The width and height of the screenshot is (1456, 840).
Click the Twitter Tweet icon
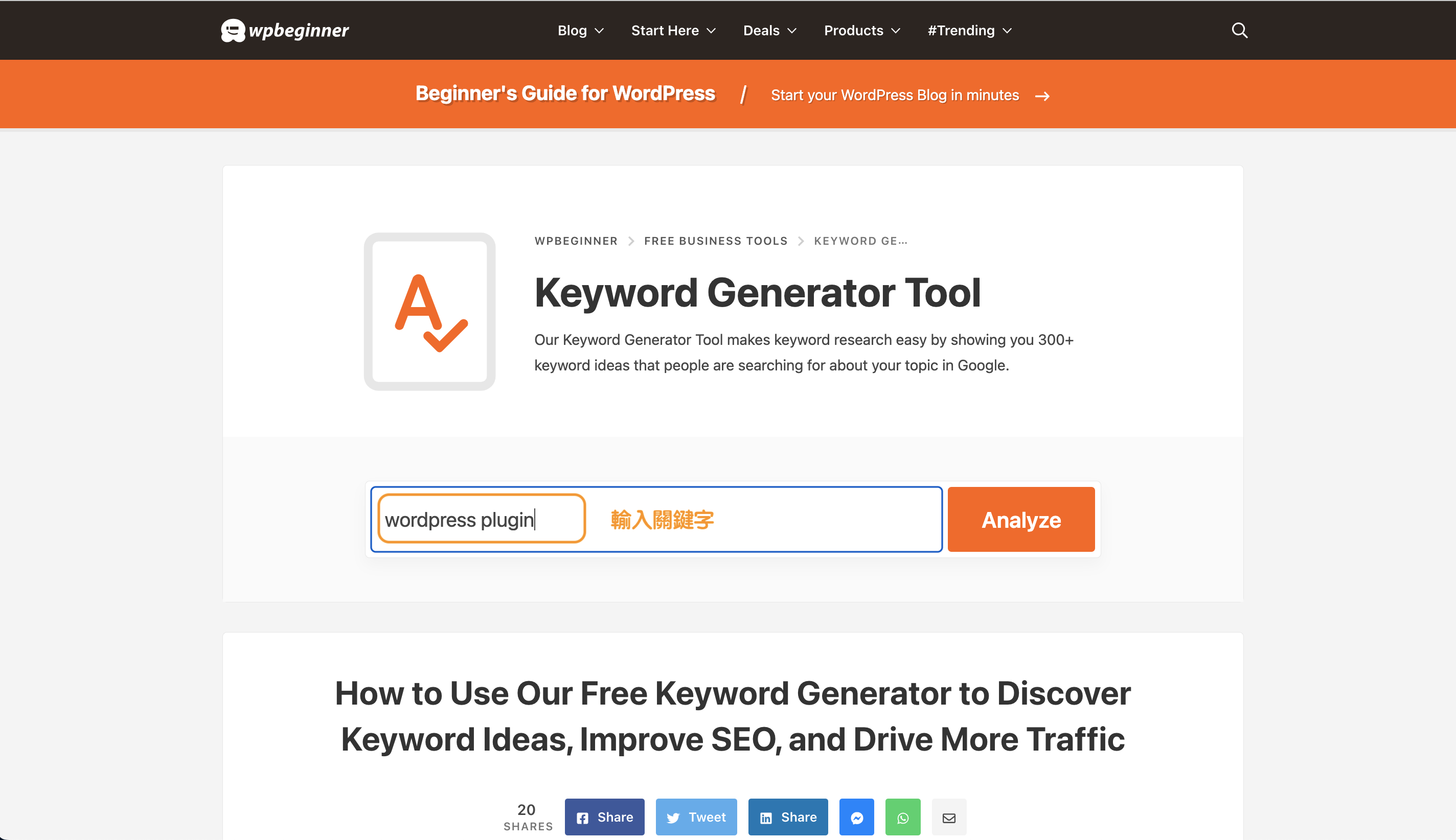tap(696, 816)
